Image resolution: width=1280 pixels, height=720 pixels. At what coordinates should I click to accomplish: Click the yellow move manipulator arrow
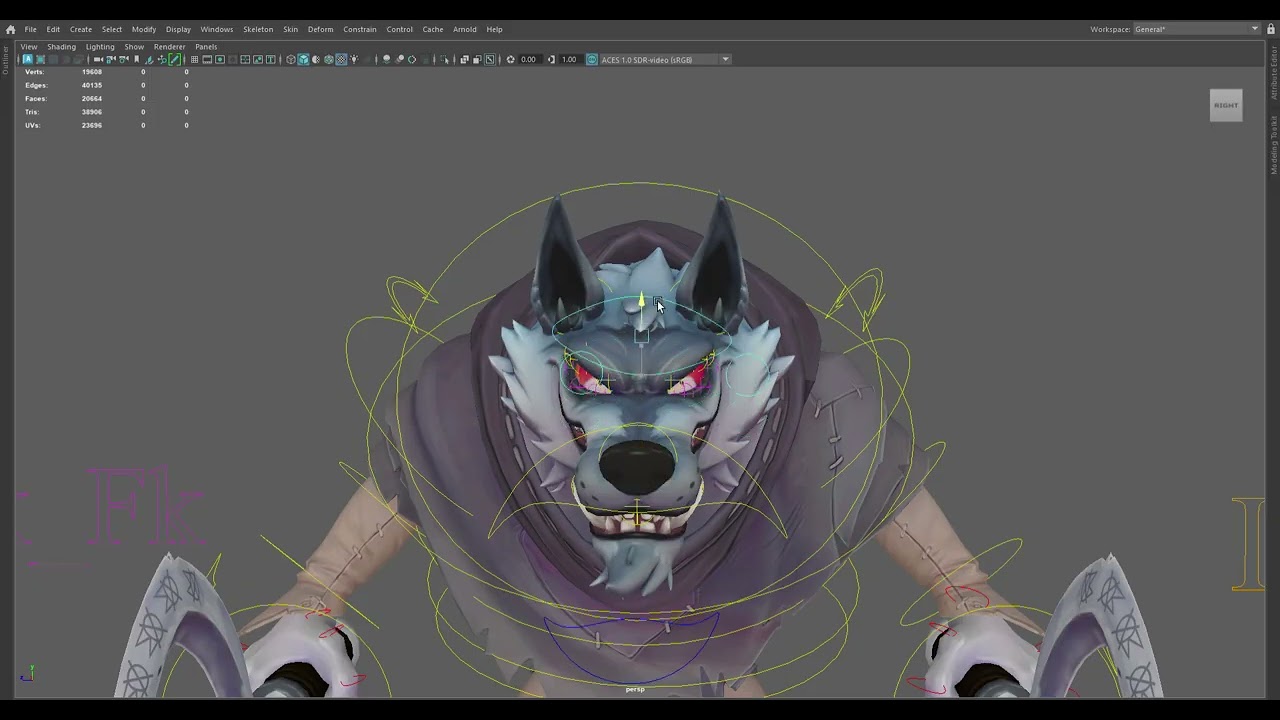click(642, 299)
